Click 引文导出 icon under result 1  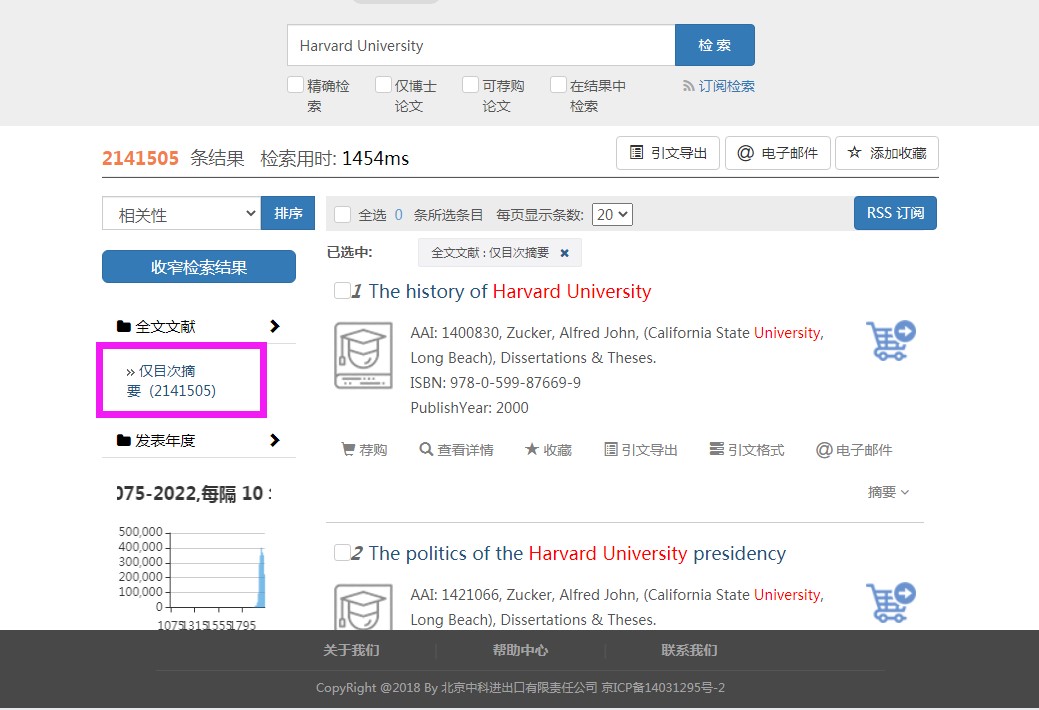[x=611, y=449]
